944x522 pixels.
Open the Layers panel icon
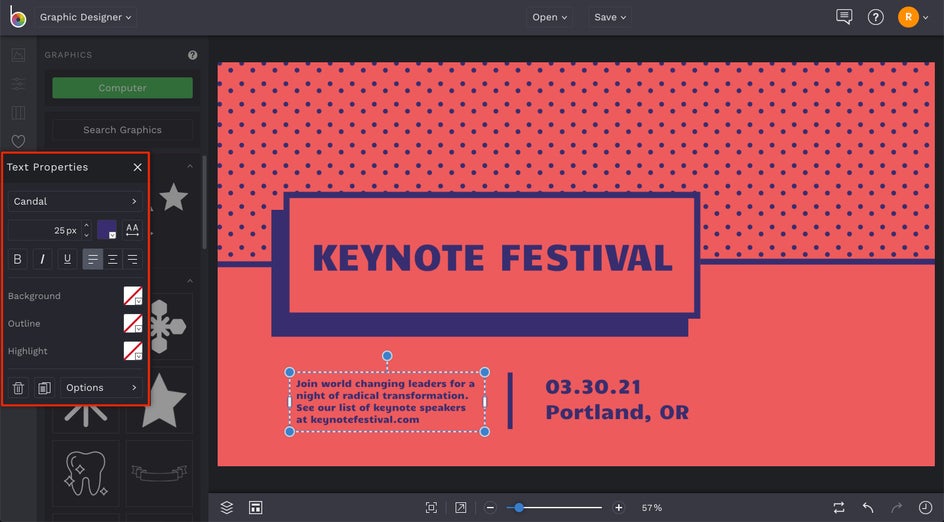226,508
